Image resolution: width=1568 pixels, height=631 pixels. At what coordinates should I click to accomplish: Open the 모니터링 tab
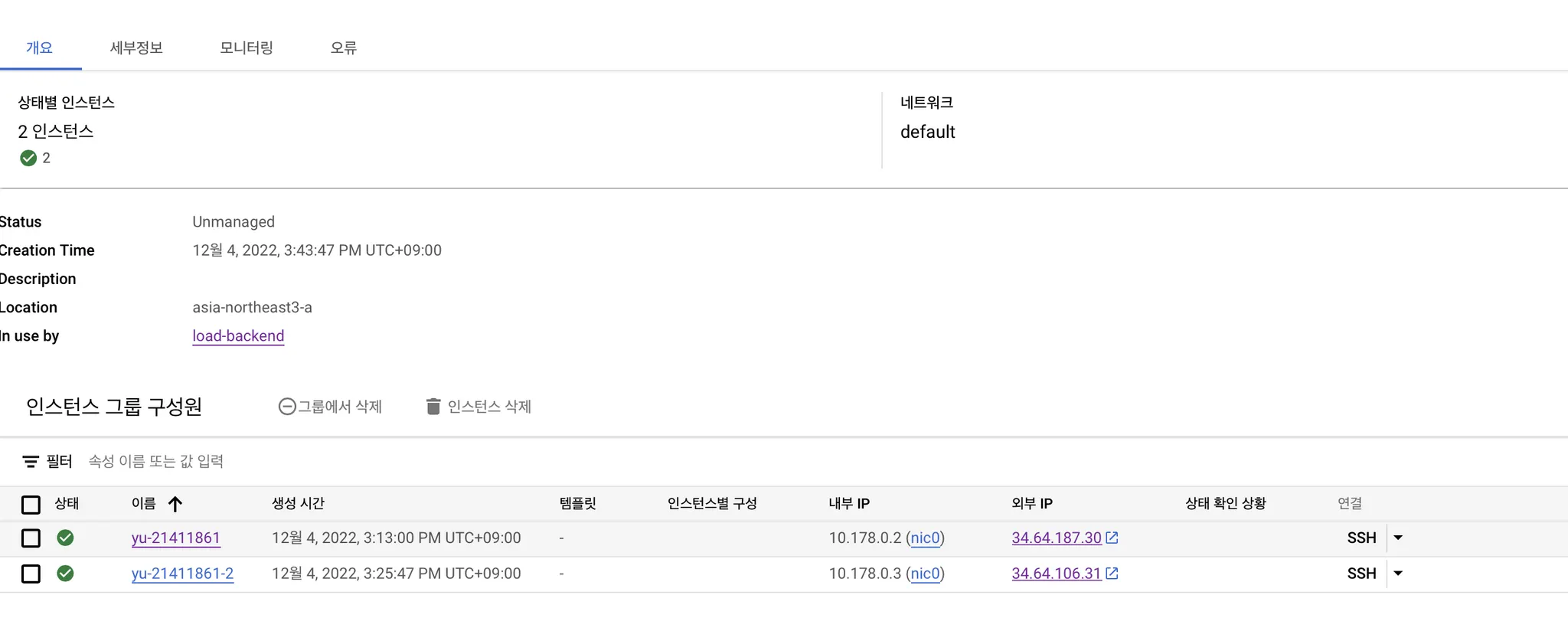pos(247,47)
